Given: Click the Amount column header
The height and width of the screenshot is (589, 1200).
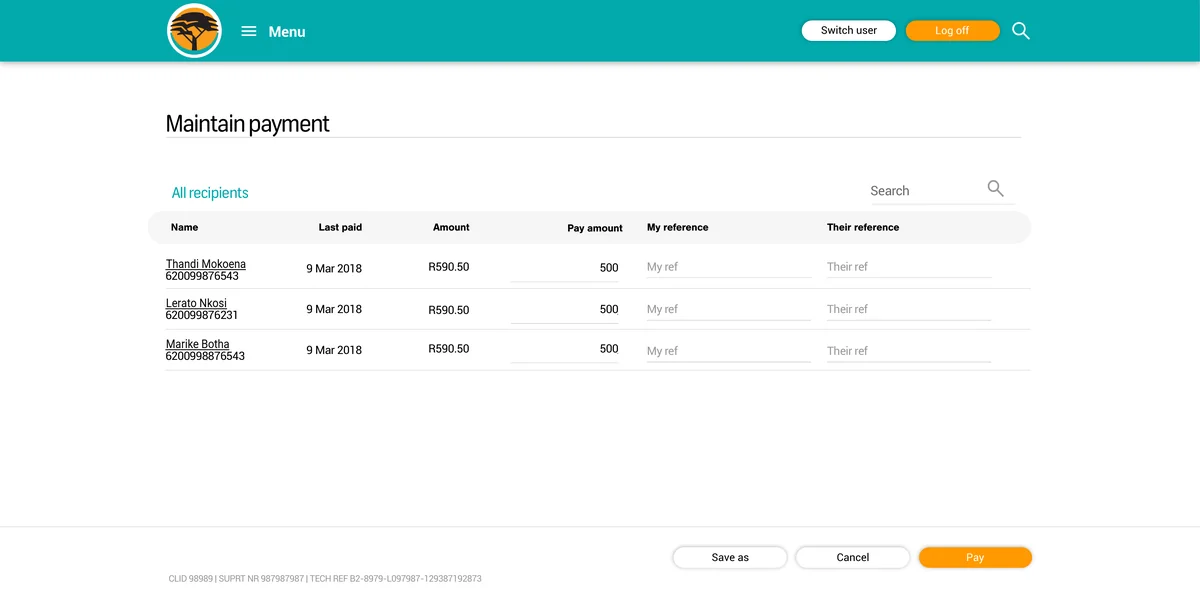Looking at the screenshot, I should click(x=451, y=227).
